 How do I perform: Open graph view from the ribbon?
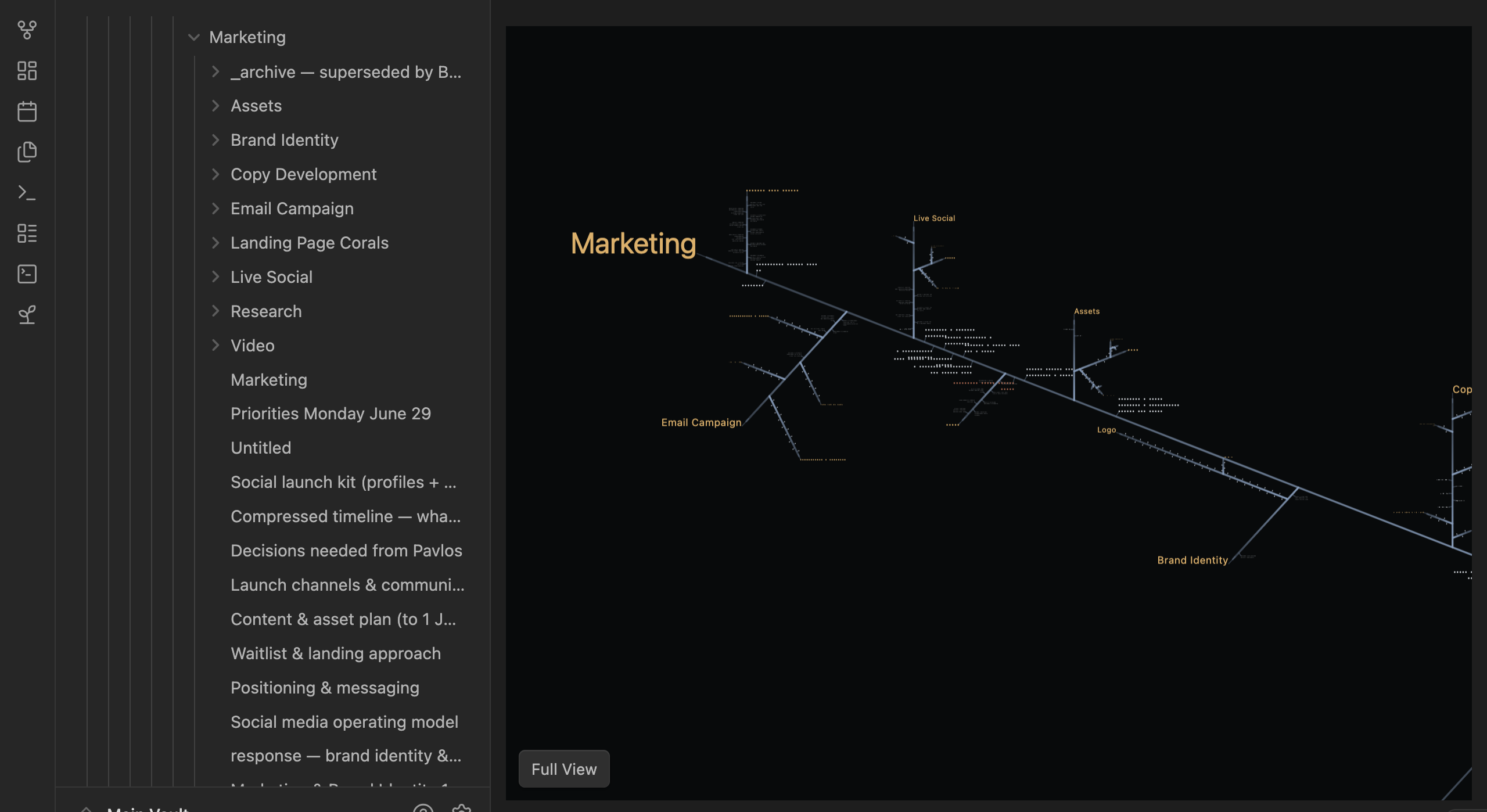pyautogui.click(x=27, y=30)
